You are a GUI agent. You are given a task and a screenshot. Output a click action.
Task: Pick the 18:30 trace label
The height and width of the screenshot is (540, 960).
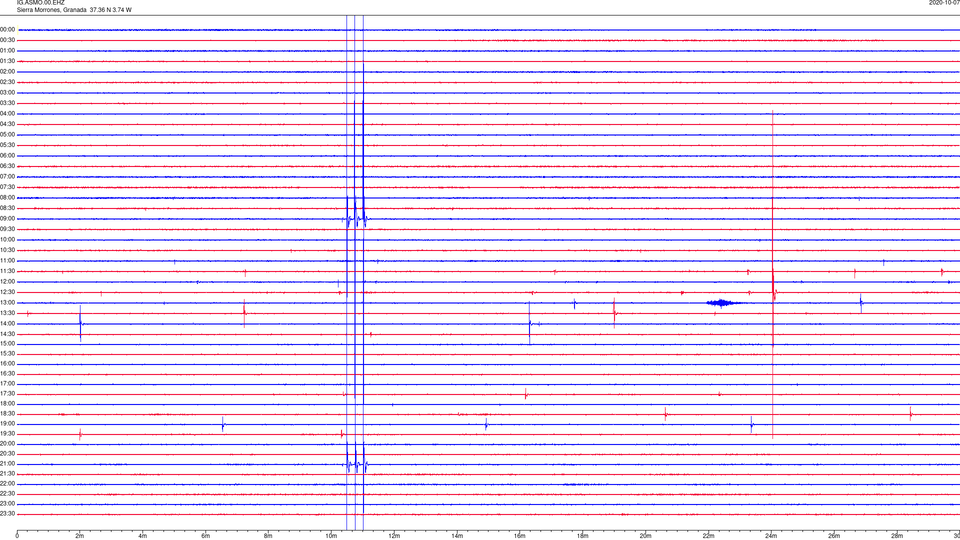[7, 414]
